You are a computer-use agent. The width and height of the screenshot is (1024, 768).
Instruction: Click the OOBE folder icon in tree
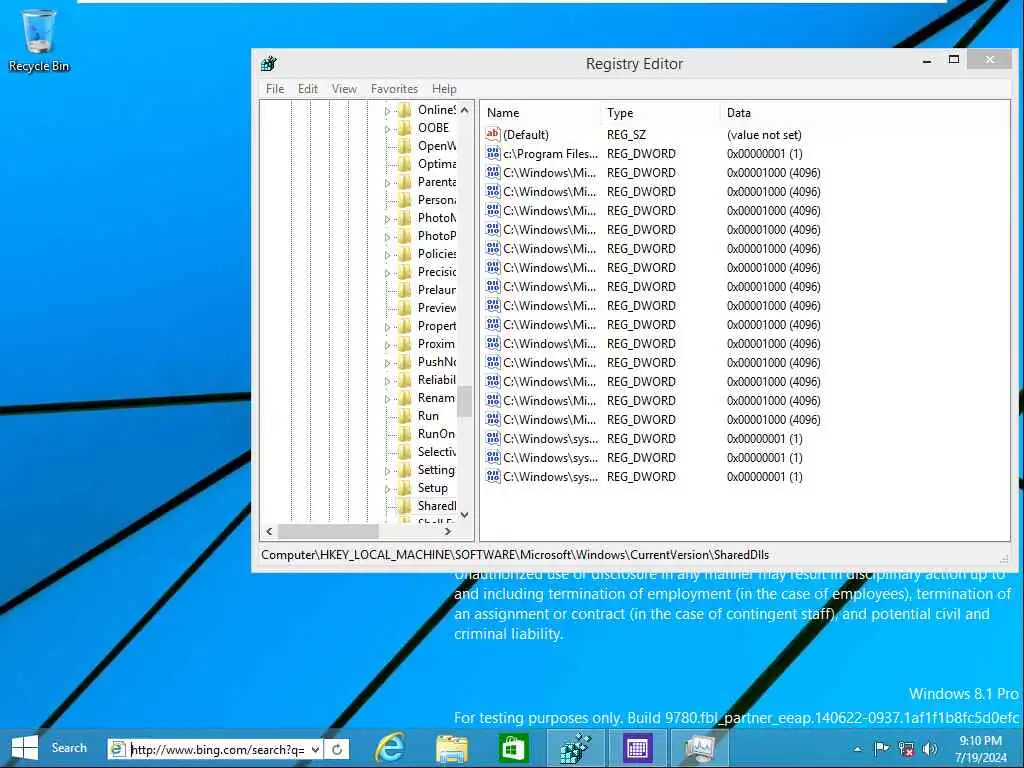[404, 128]
